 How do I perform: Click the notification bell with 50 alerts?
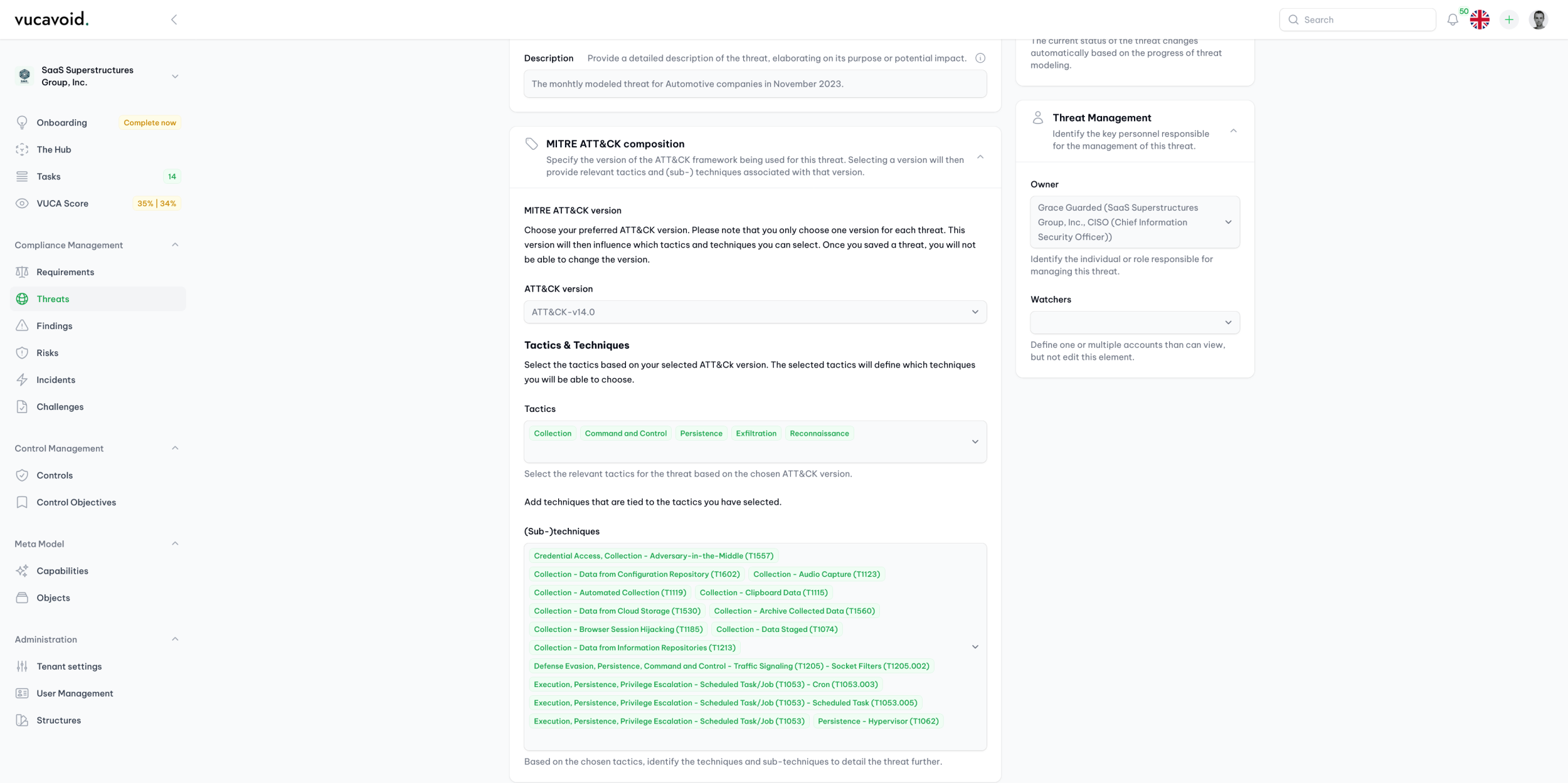click(1452, 19)
